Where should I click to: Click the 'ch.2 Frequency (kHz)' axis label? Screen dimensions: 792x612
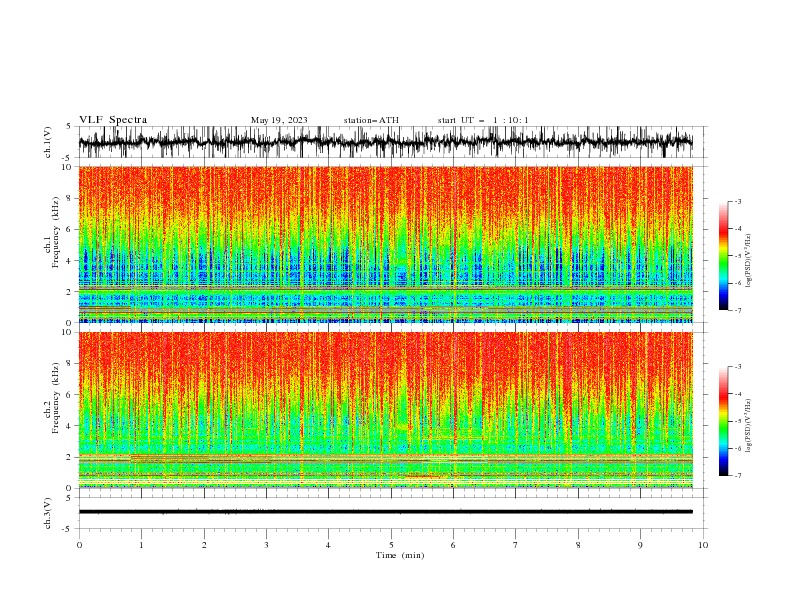click(52, 398)
